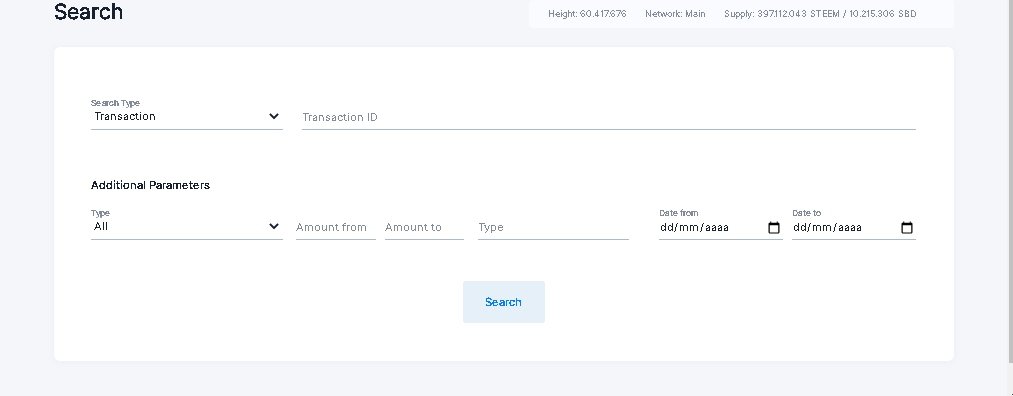Viewport: 1013px width, 396px height.
Task: Click the Amount to field
Action: (424, 227)
